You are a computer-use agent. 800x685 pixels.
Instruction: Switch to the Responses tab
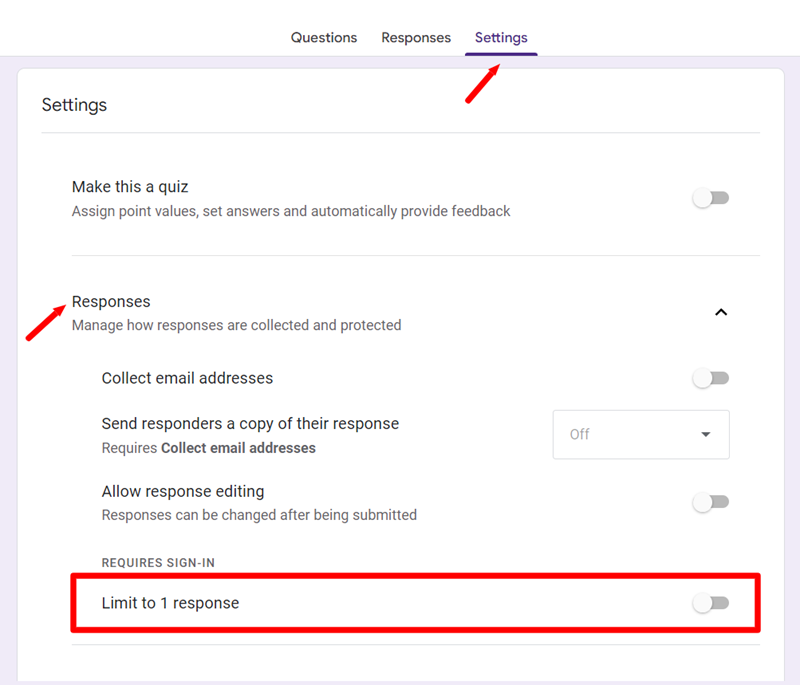pos(416,37)
